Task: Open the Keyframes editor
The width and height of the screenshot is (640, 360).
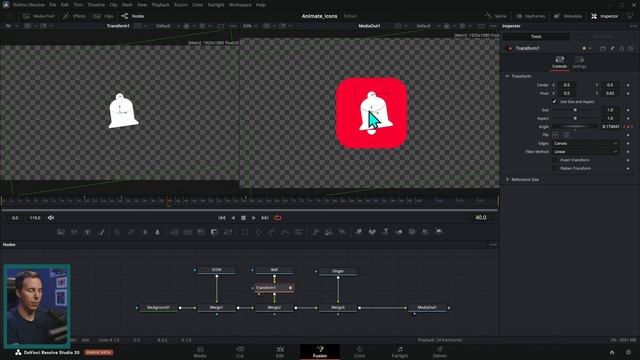Action: pyautogui.click(x=531, y=16)
